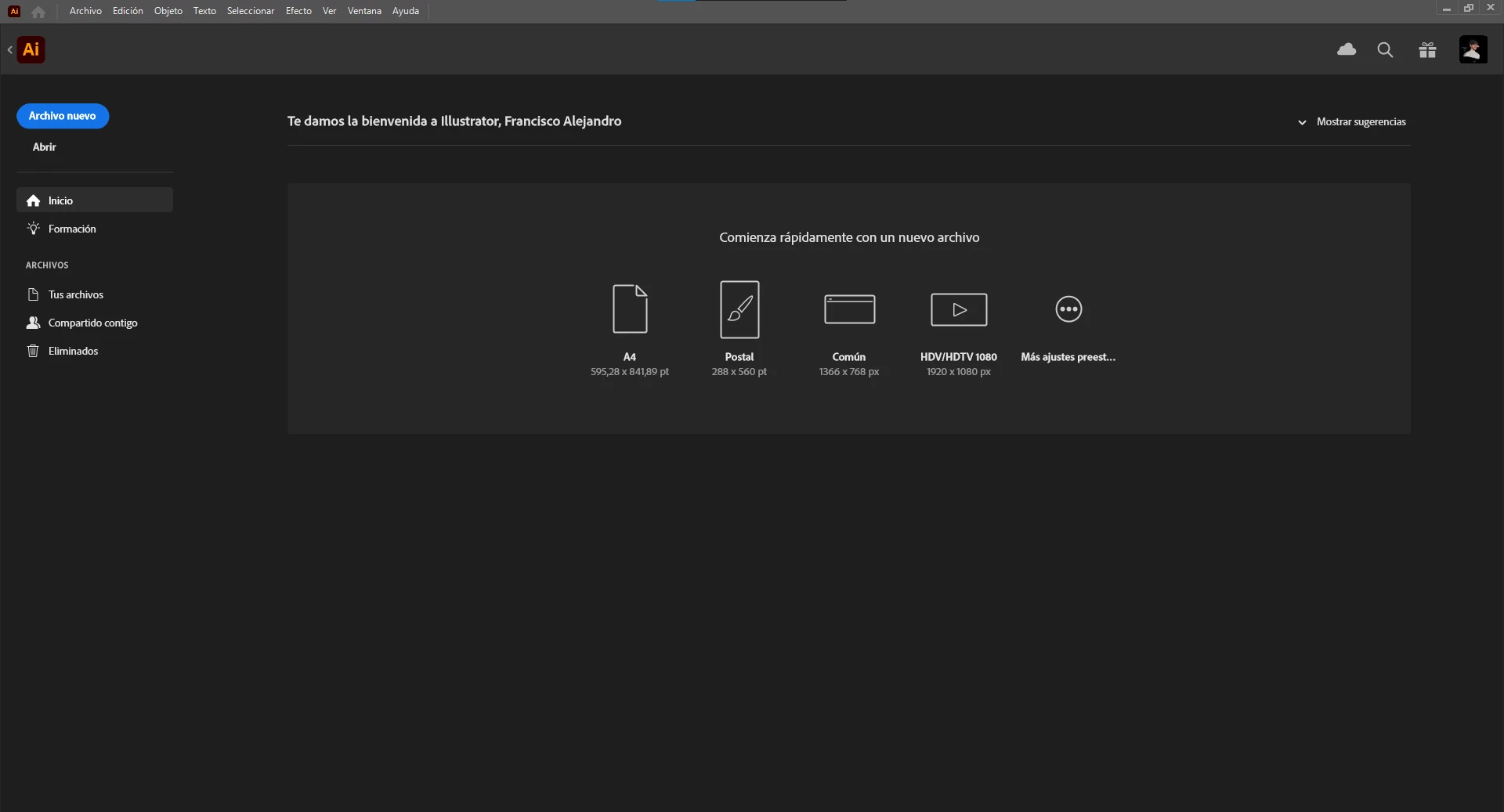Viewport: 1504px width, 812px height.
Task: Open the Objeto menu
Action: 168,11
